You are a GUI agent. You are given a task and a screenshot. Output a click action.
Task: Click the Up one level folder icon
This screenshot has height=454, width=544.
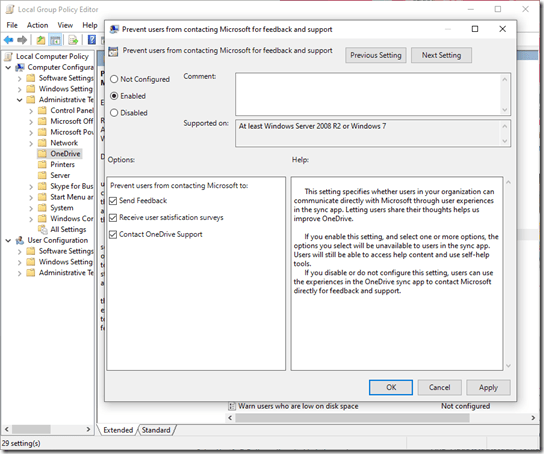41,40
